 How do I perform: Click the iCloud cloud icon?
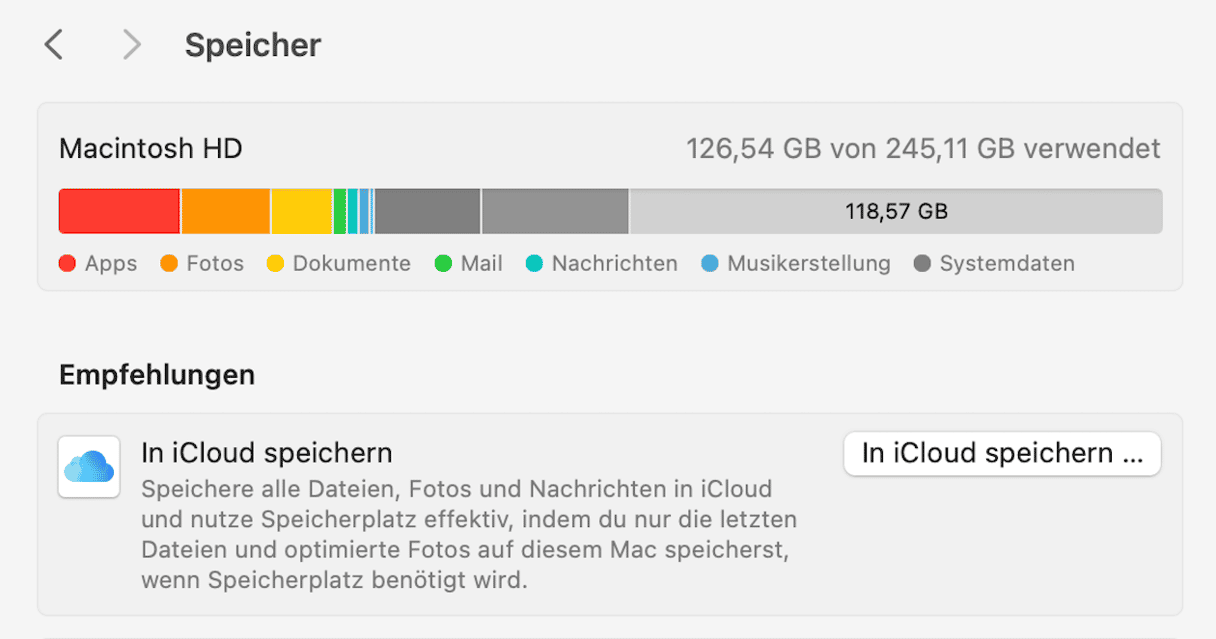[x=89, y=466]
